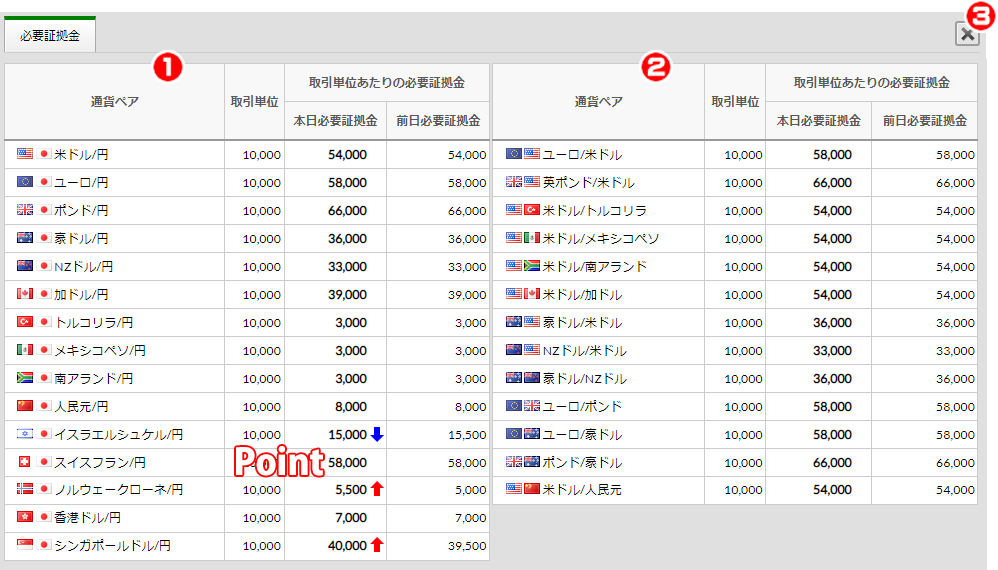
Task: Select the 米ドル/加ドル currency pair
Action: coord(582,295)
